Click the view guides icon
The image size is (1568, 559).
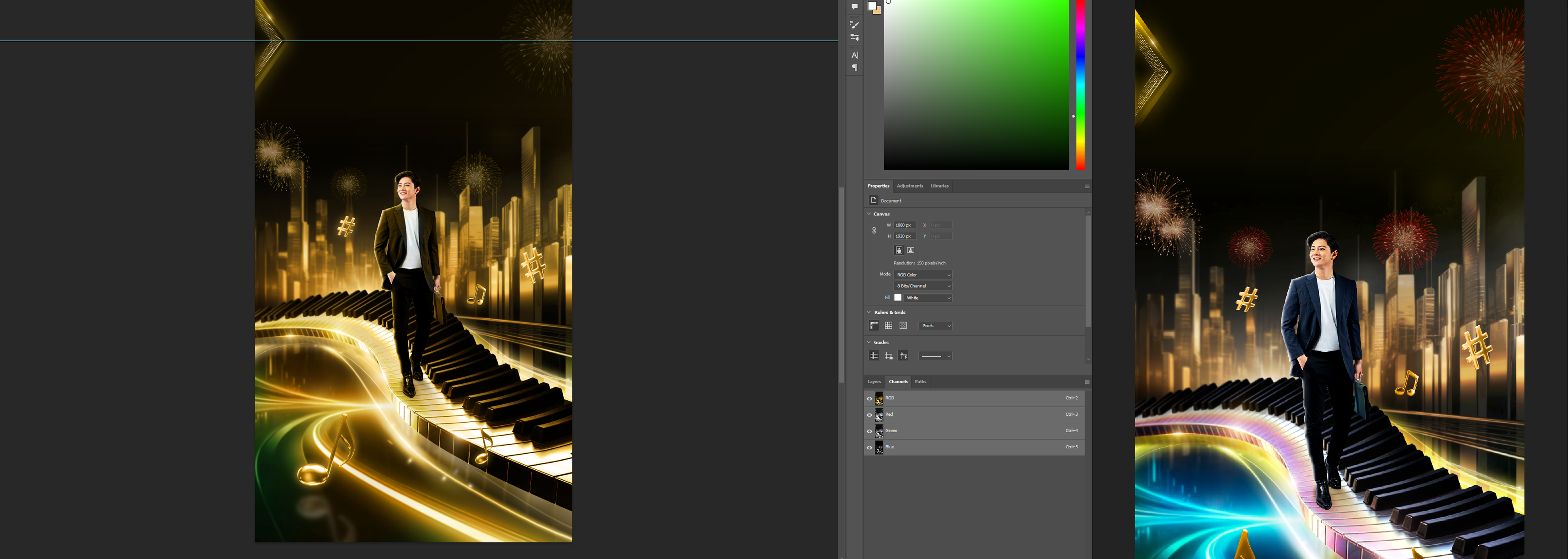(874, 355)
